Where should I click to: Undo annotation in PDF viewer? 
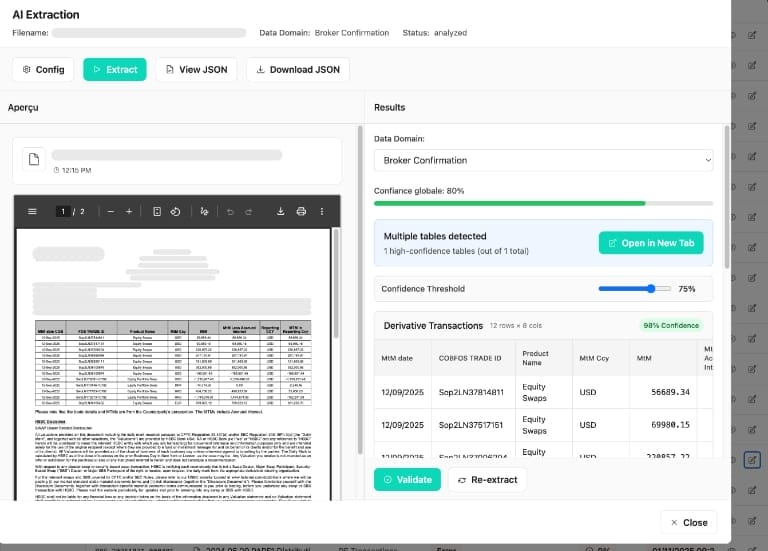(x=230, y=212)
